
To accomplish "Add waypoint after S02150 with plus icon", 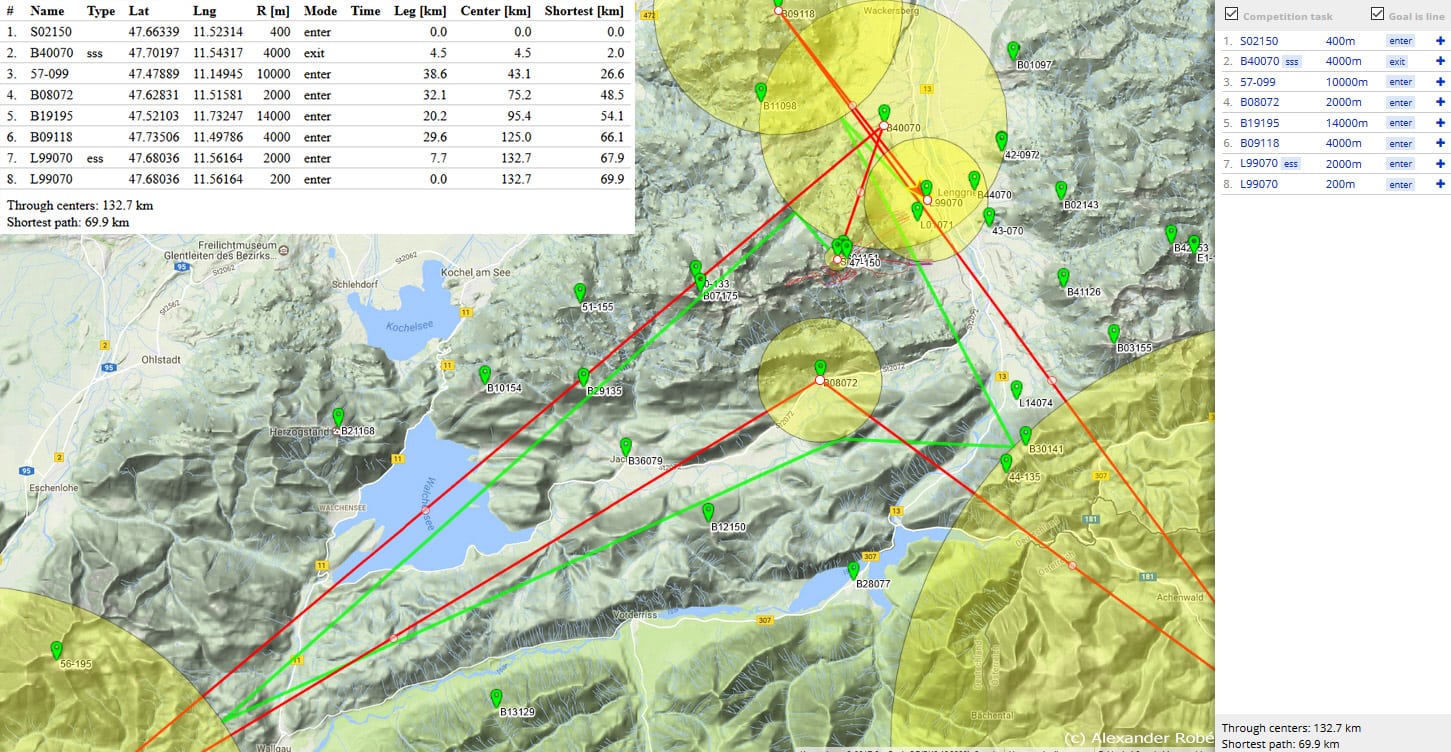I will point(1440,42).
